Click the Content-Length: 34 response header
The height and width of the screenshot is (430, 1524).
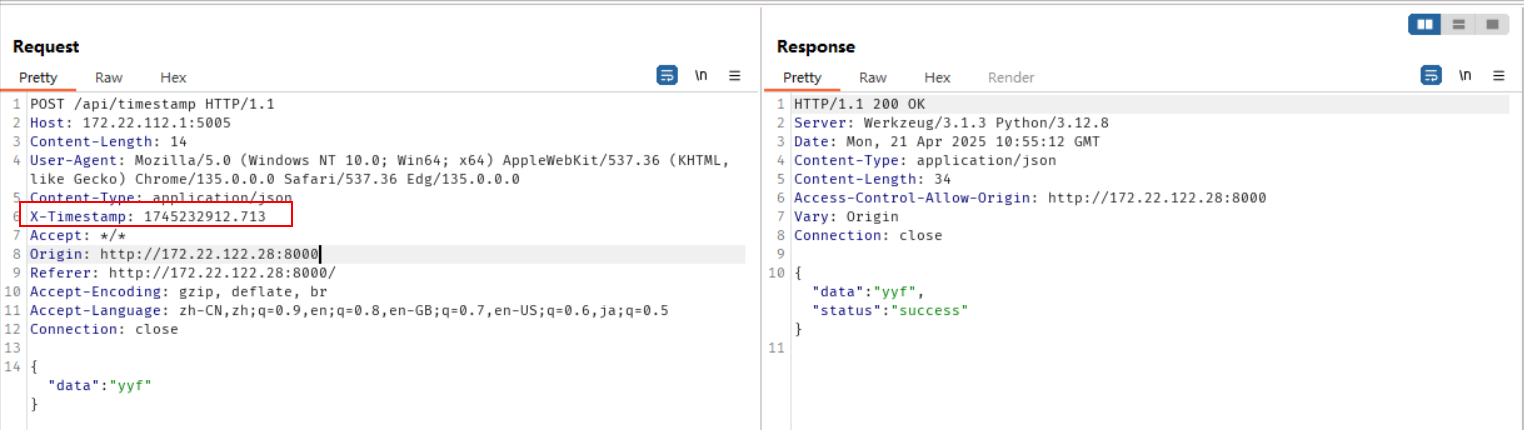872,179
